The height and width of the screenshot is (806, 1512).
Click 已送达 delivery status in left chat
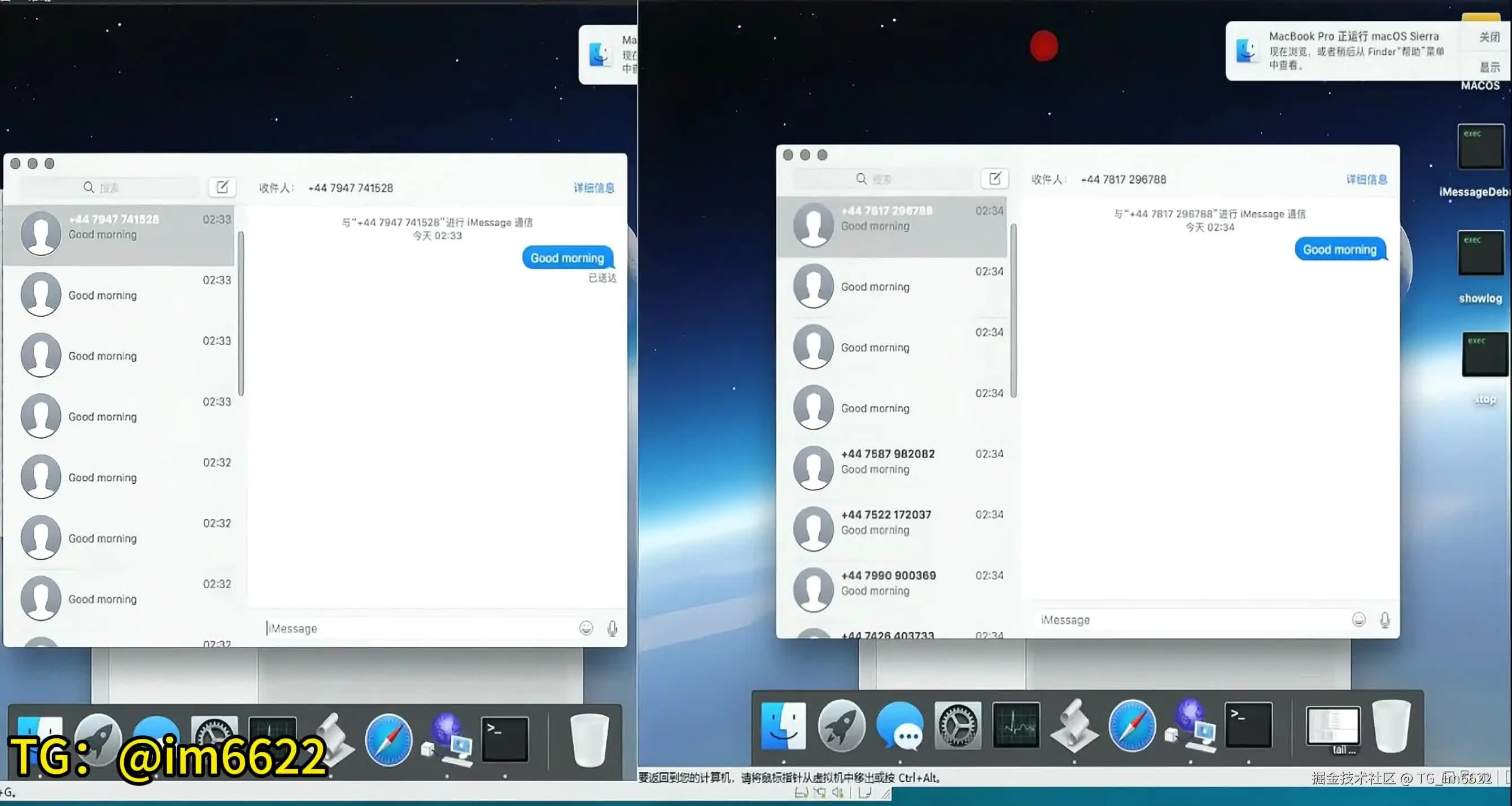tap(603, 278)
